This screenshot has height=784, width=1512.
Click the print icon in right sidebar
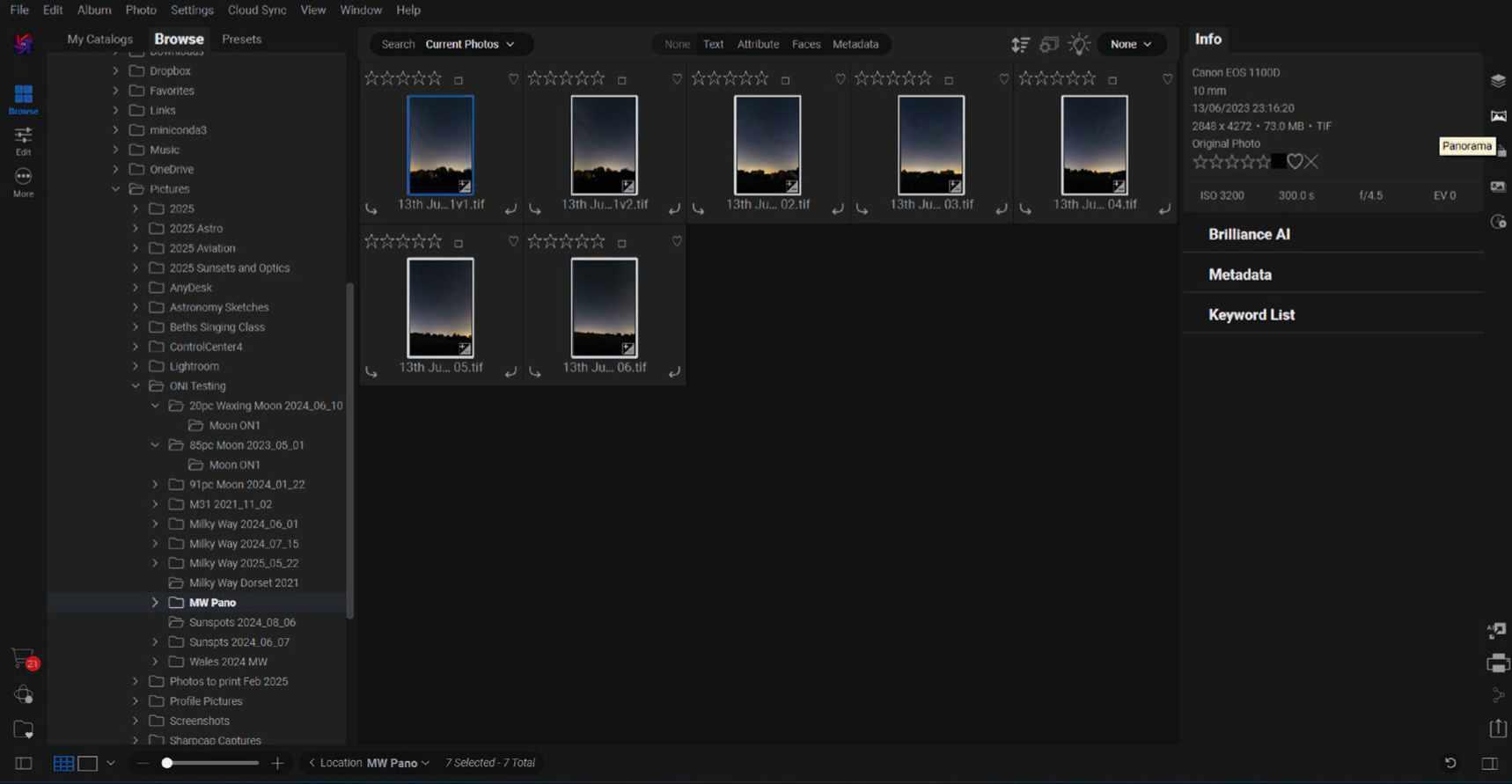tap(1498, 663)
